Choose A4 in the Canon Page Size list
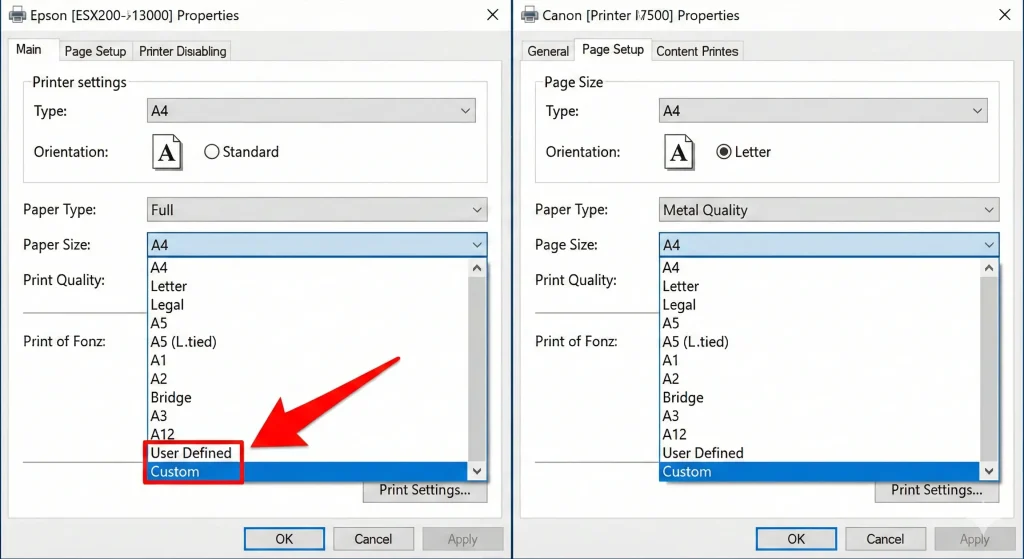This screenshot has width=1024, height=559. coord(820,268)
